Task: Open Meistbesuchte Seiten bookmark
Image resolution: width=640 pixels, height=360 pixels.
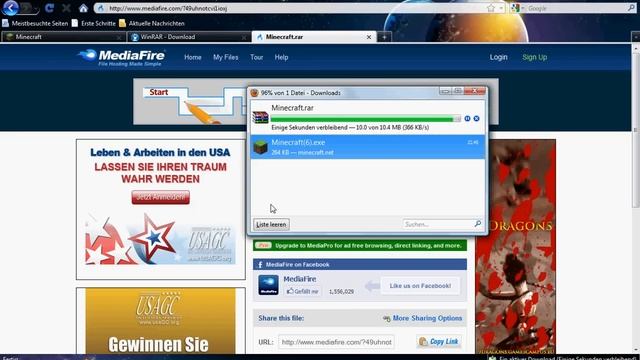Action: tap(35, 23)
